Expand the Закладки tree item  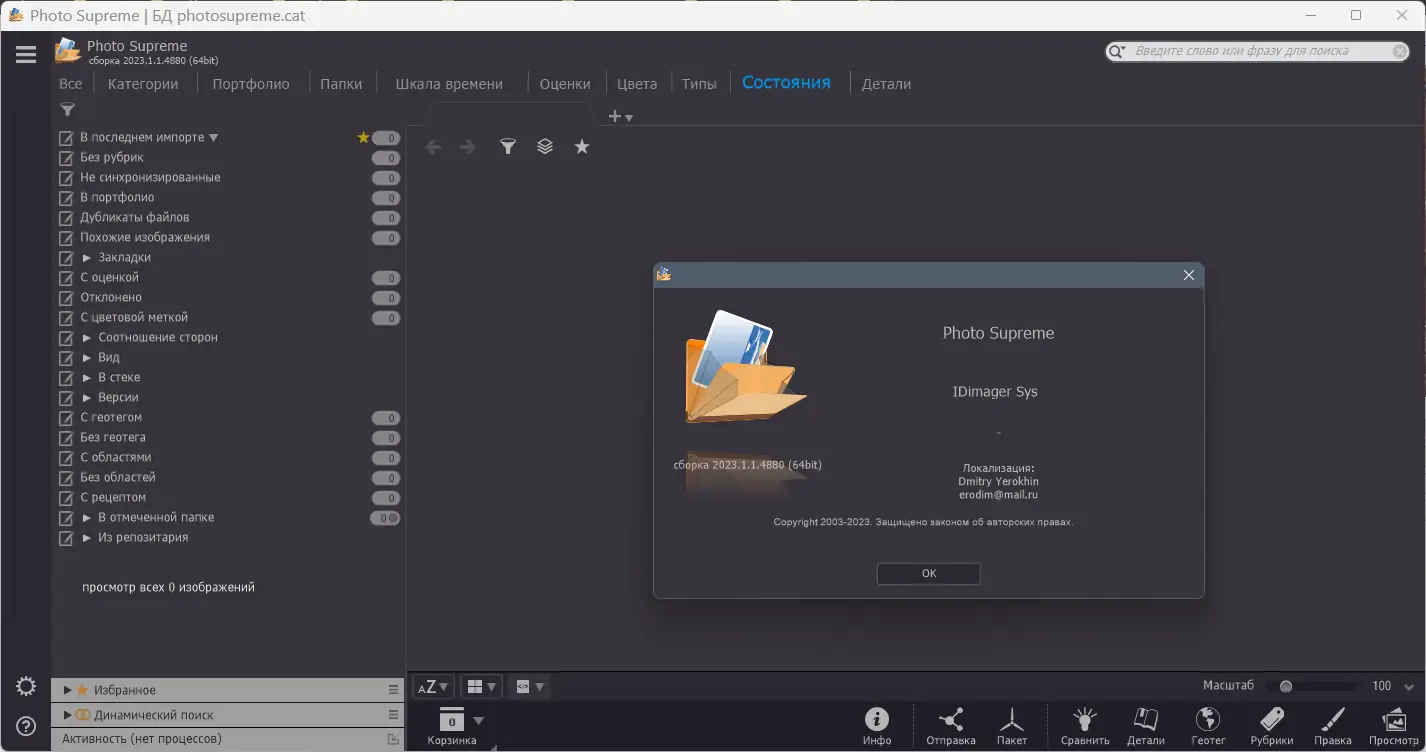click(88, 257)
